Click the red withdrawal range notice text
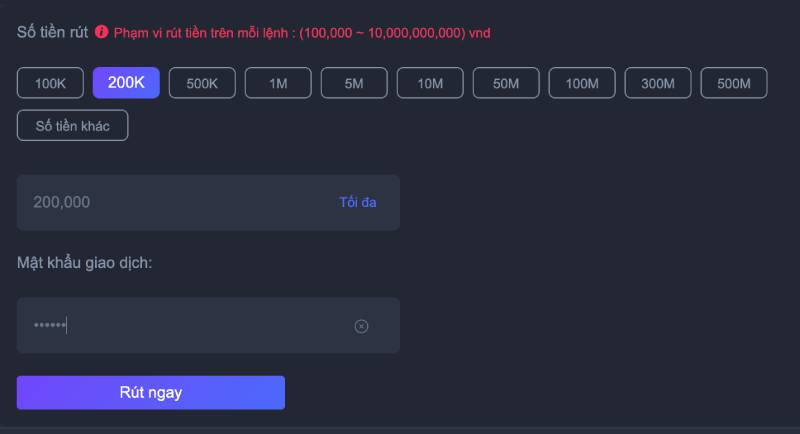 (302, 33)
